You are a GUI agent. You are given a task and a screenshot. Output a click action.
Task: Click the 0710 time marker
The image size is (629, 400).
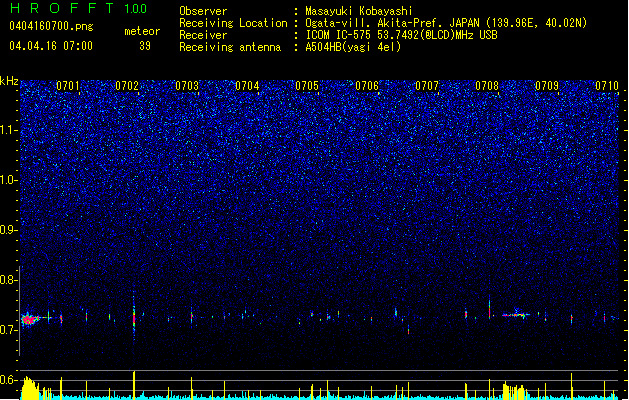pyautogui.click(x=607, y=86)
